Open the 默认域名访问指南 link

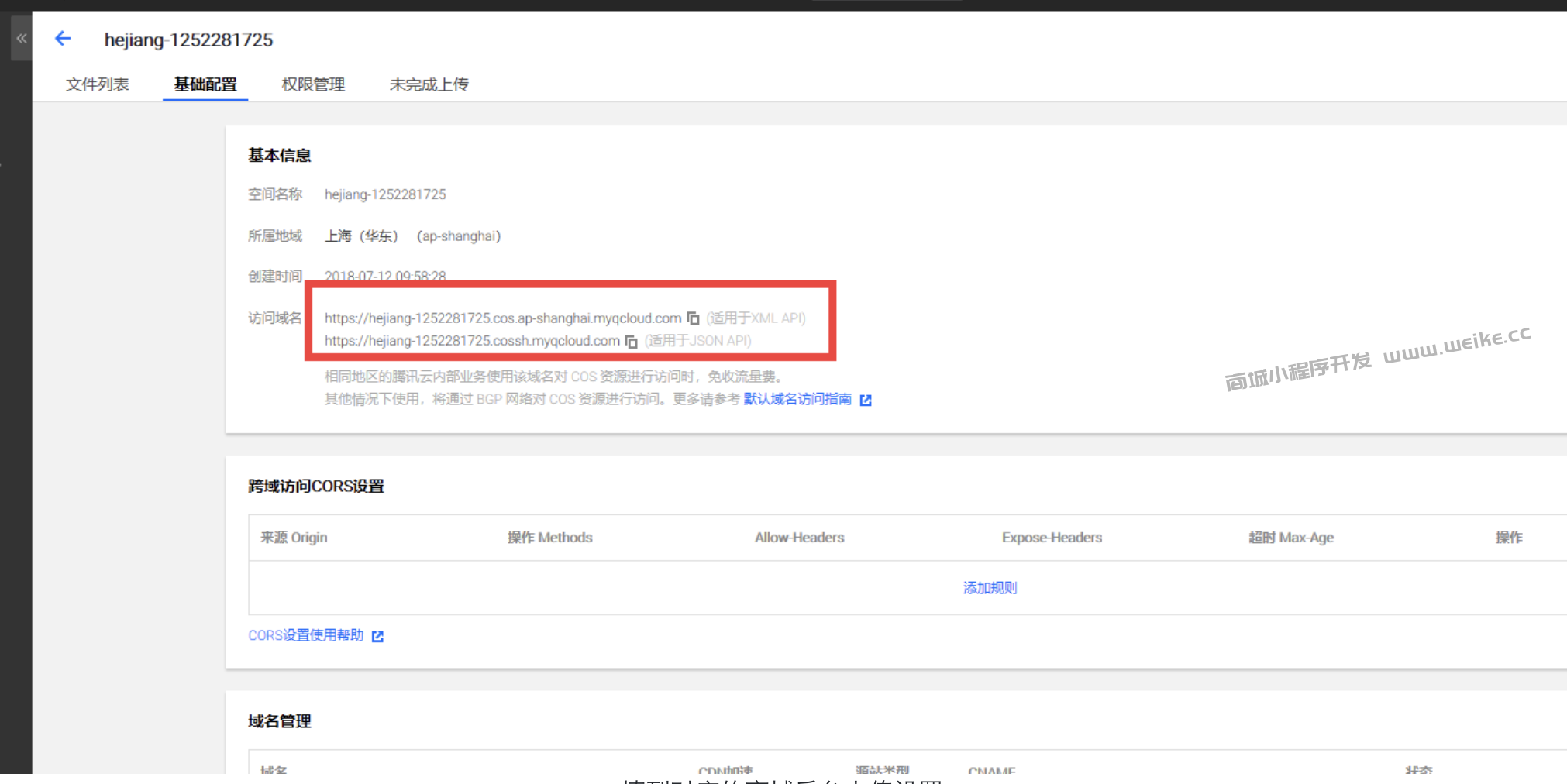point(797,399)
